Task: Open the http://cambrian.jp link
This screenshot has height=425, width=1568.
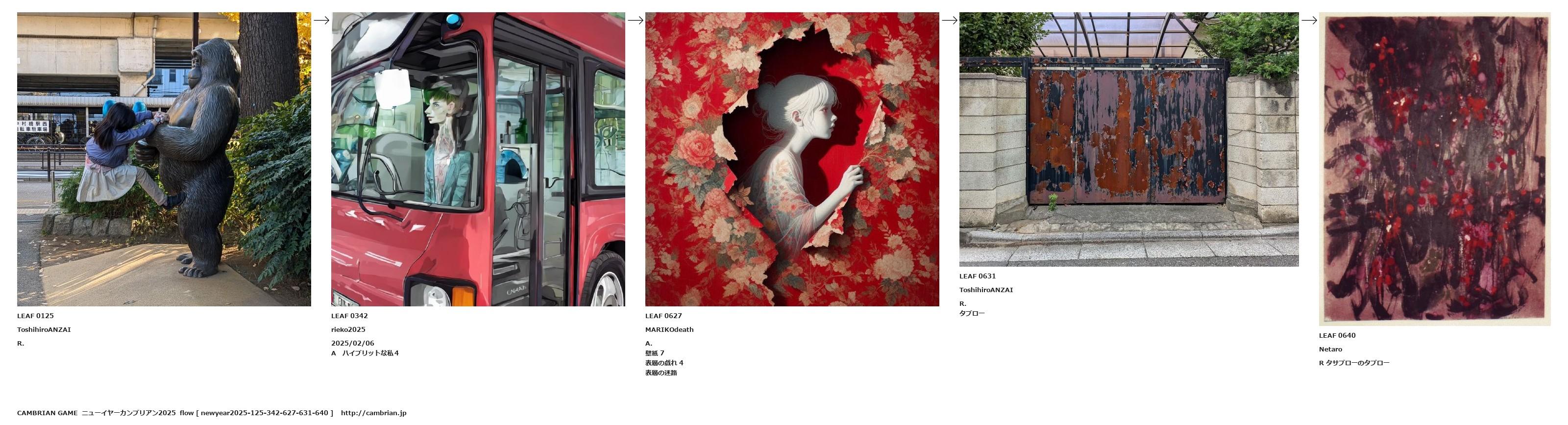Action: [374, 413]
